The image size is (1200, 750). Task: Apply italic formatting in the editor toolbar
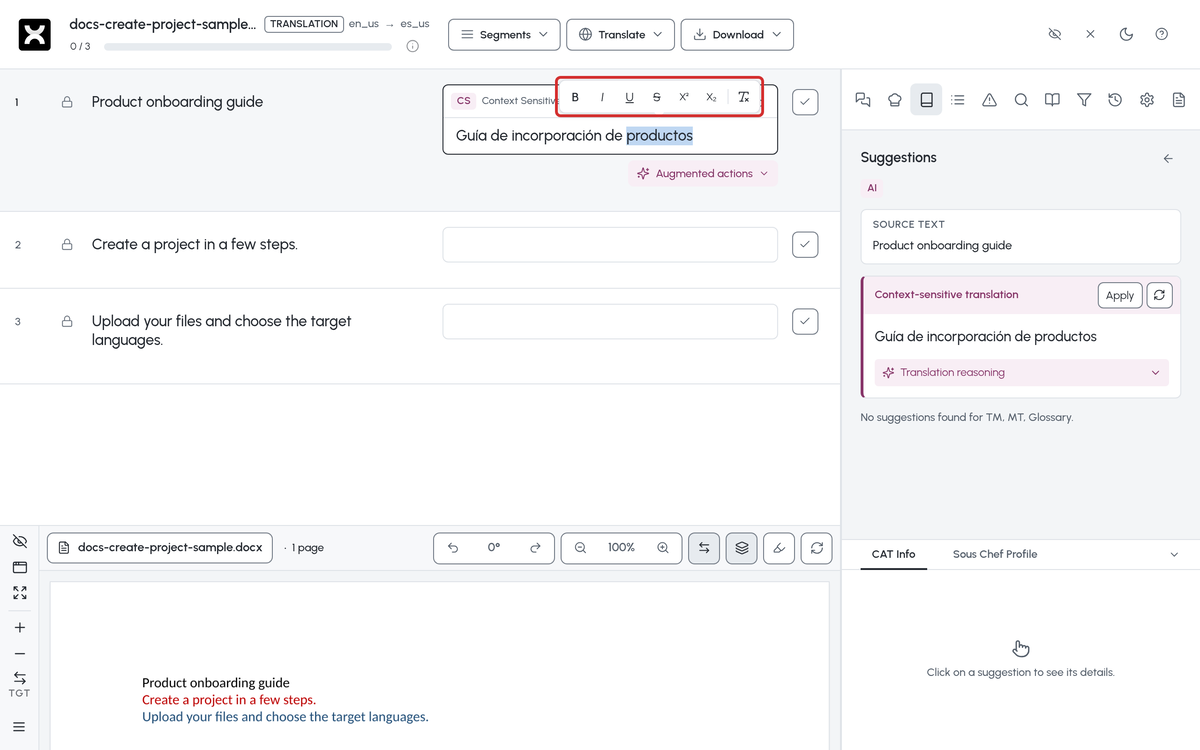click(x=602, y=97)
